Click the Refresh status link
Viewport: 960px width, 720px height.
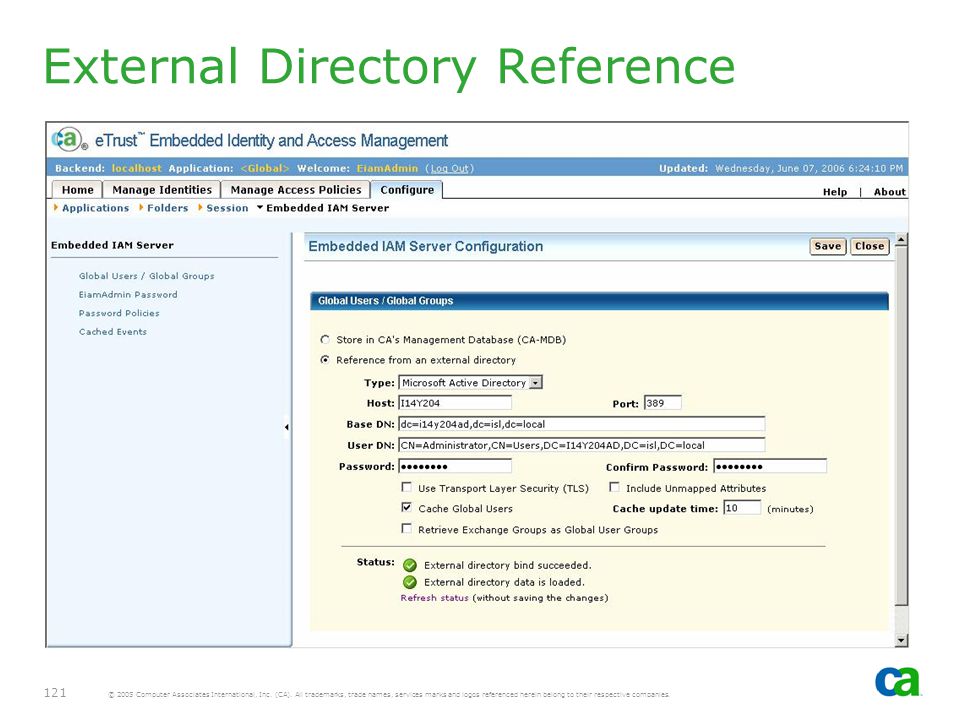click(434, 598)
